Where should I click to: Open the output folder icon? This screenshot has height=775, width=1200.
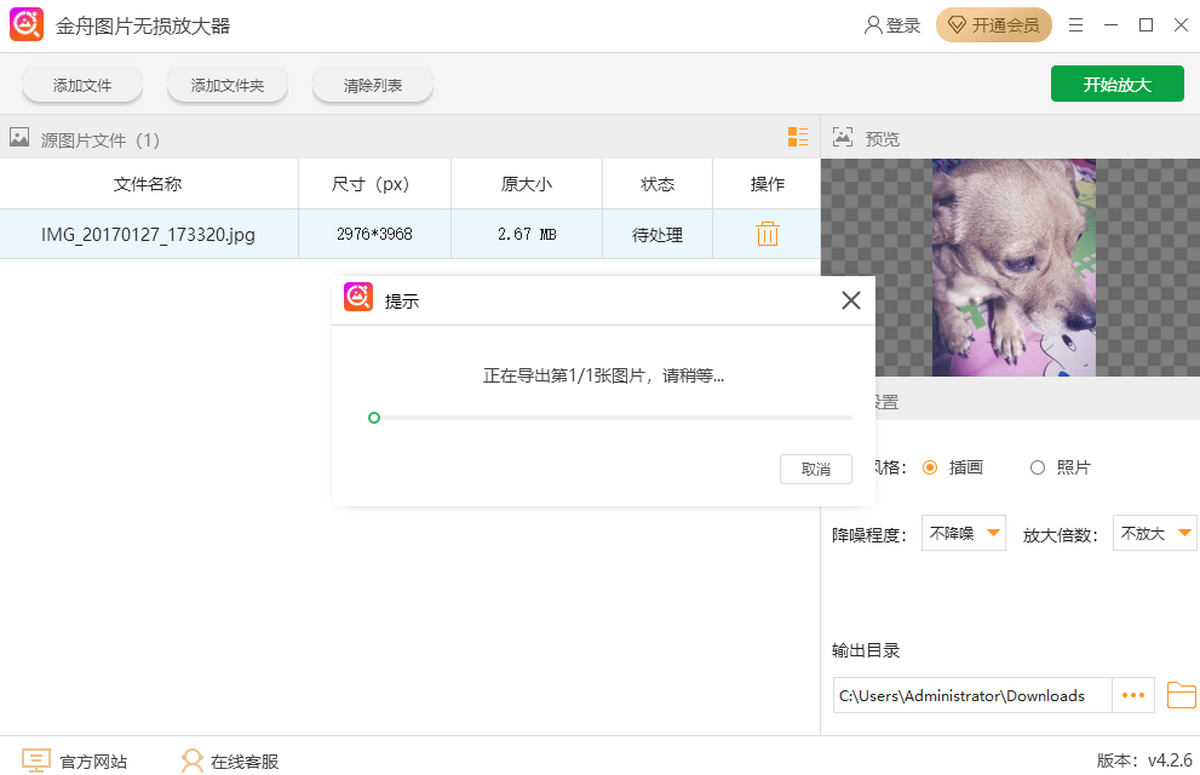tap(1181, 695)
